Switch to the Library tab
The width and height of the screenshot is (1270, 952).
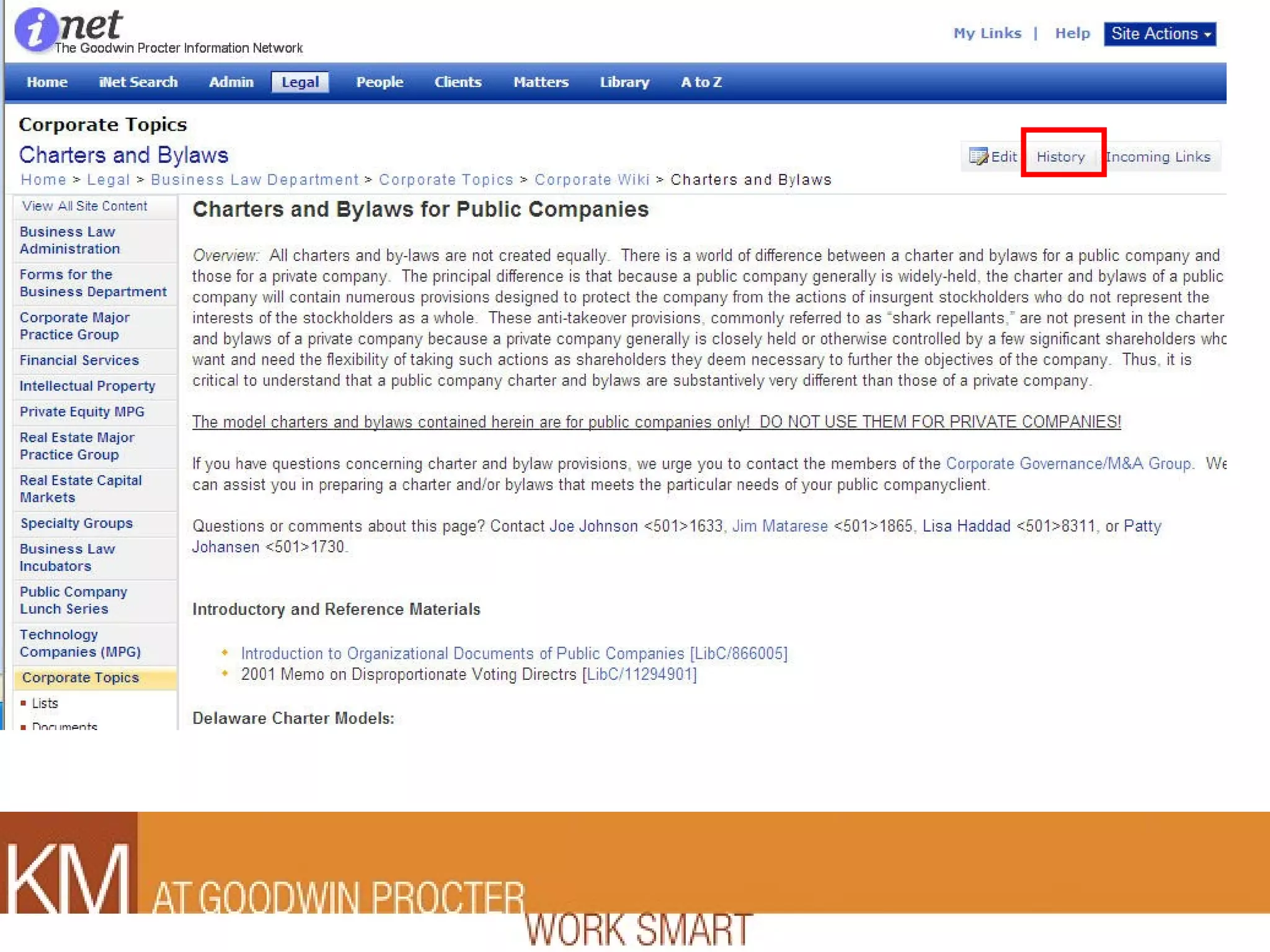(624, 82)
